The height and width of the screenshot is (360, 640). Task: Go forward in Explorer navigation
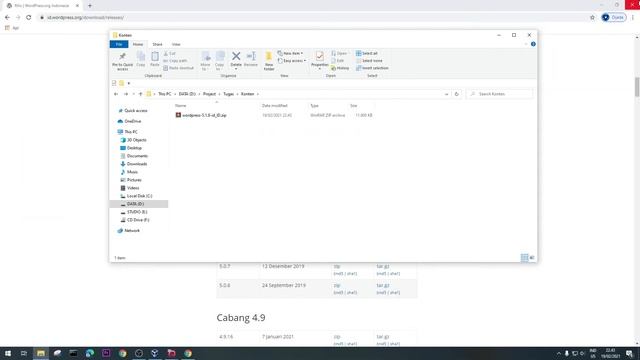pos(126,94)
